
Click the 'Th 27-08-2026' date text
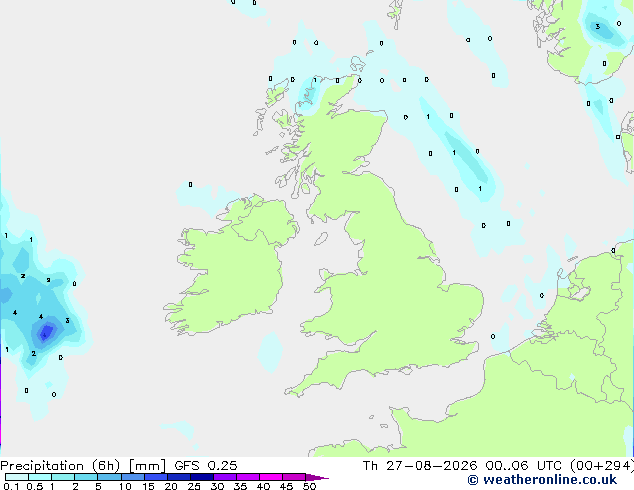(420, 466)
